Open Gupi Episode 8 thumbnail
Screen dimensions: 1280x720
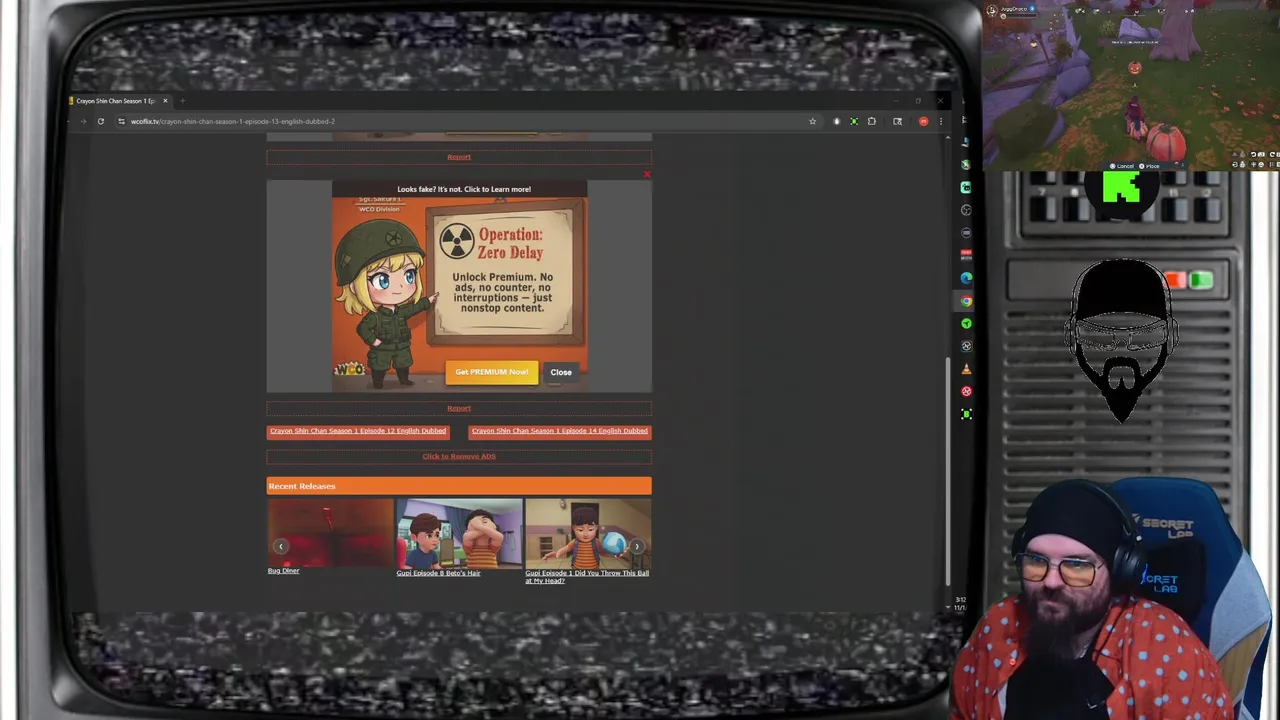(459, 532)
